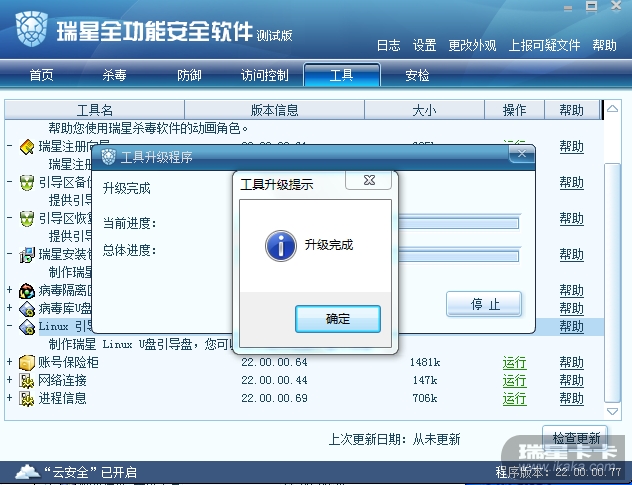Expand the 网络连接 row
The height and width of the screenshot is (485, 632).
(10, 380)
